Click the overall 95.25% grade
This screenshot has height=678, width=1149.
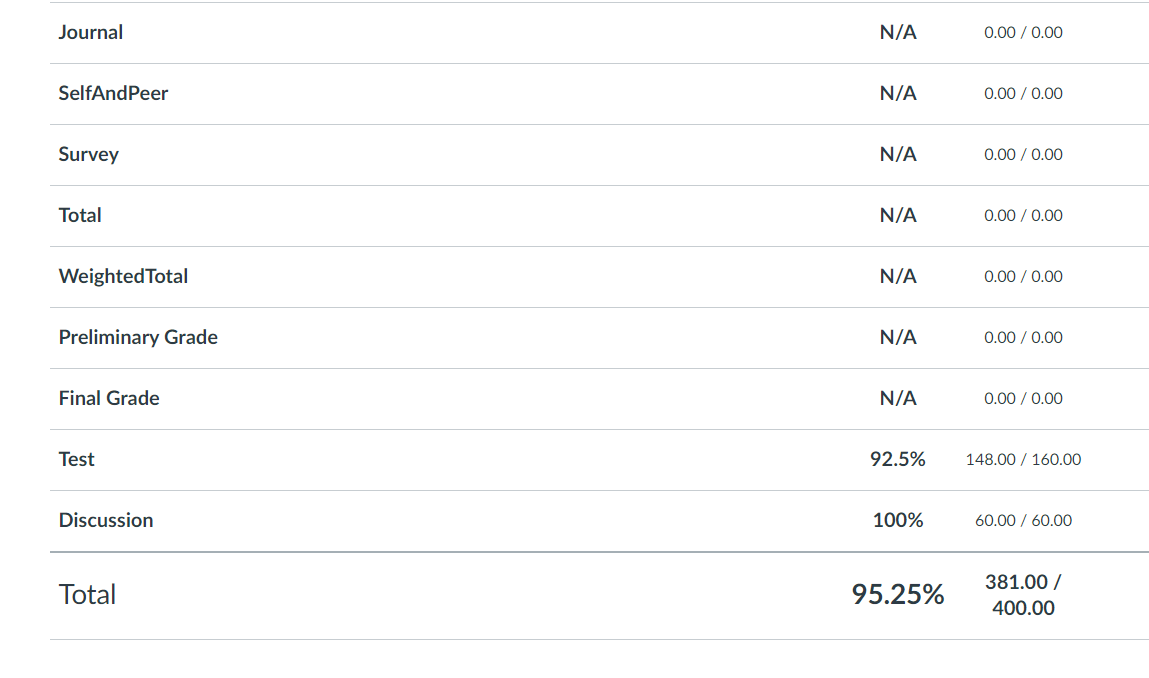[897, 595]
